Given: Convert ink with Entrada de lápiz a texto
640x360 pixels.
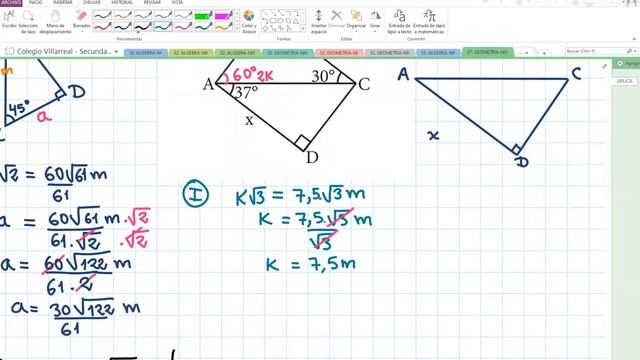Looking at the screenshot, I should [x=400, y=21].
